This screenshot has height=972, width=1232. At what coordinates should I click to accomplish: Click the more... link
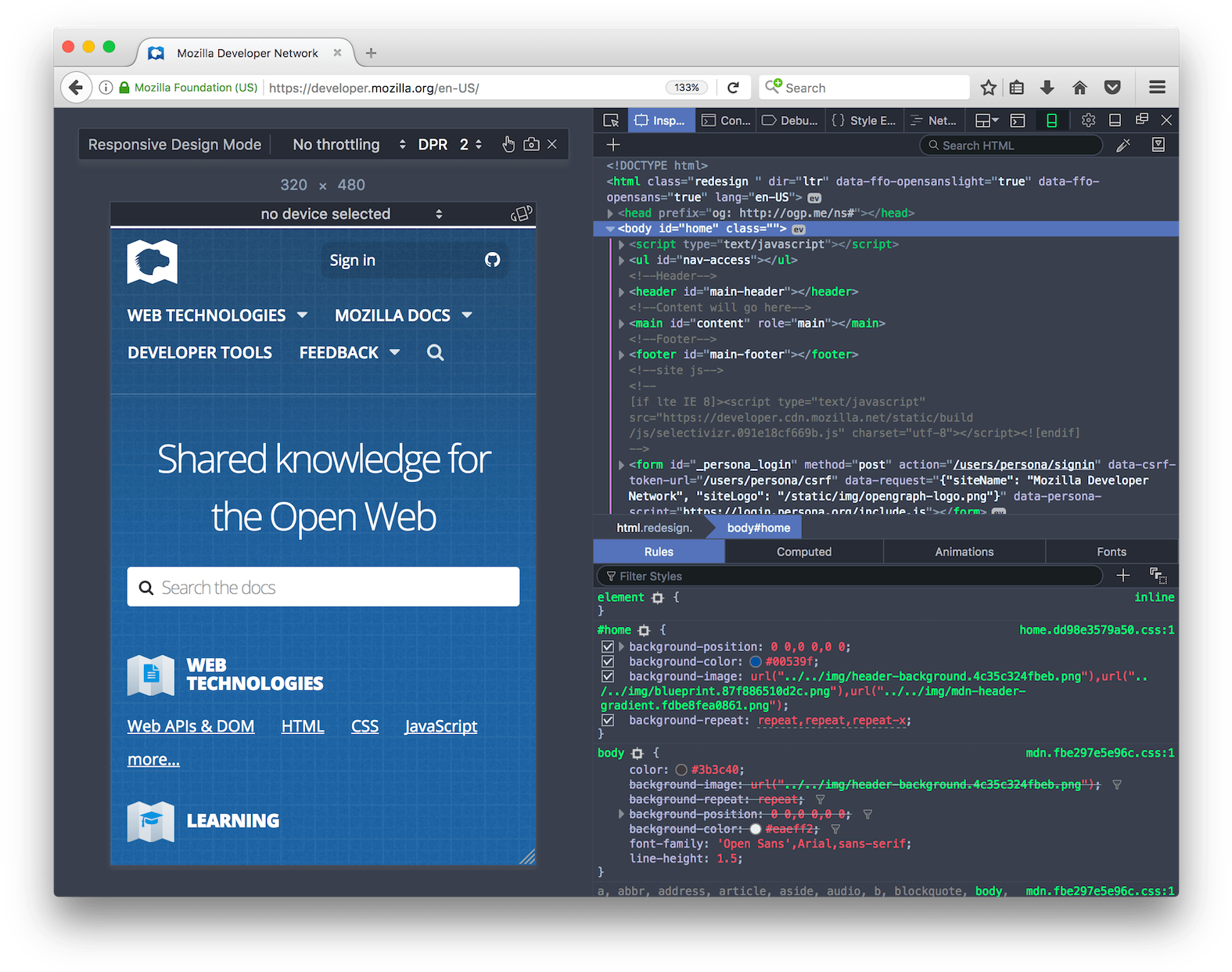click(153, 760)
